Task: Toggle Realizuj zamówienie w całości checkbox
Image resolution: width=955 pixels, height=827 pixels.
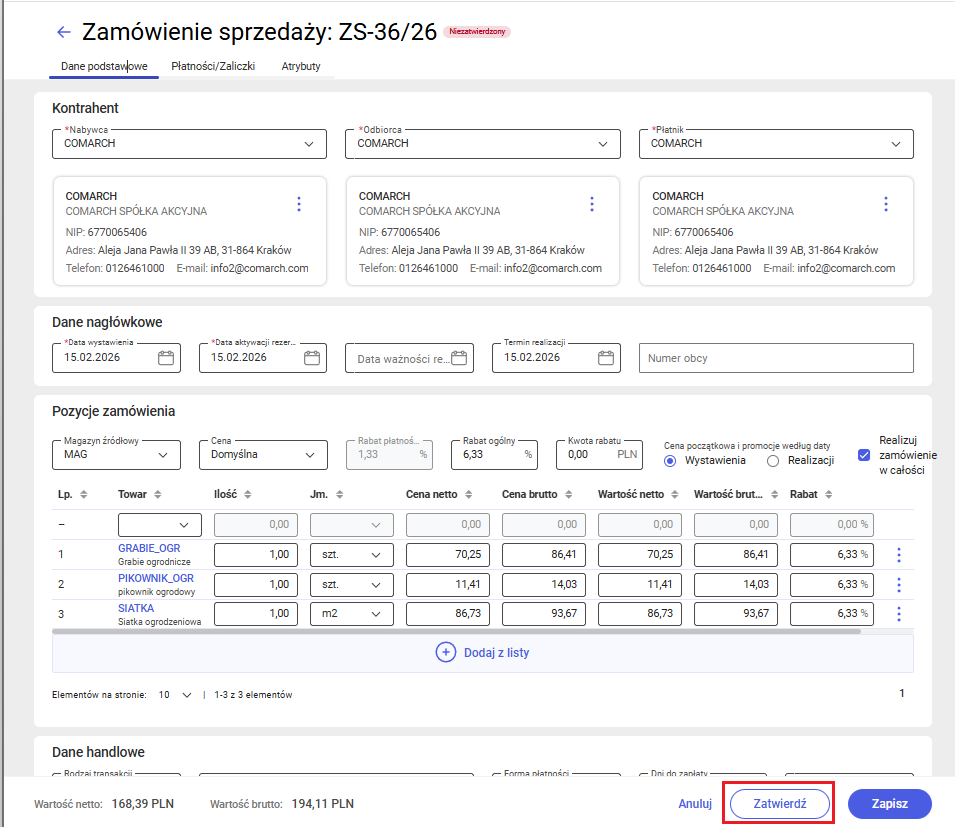Action: [863, 455]
